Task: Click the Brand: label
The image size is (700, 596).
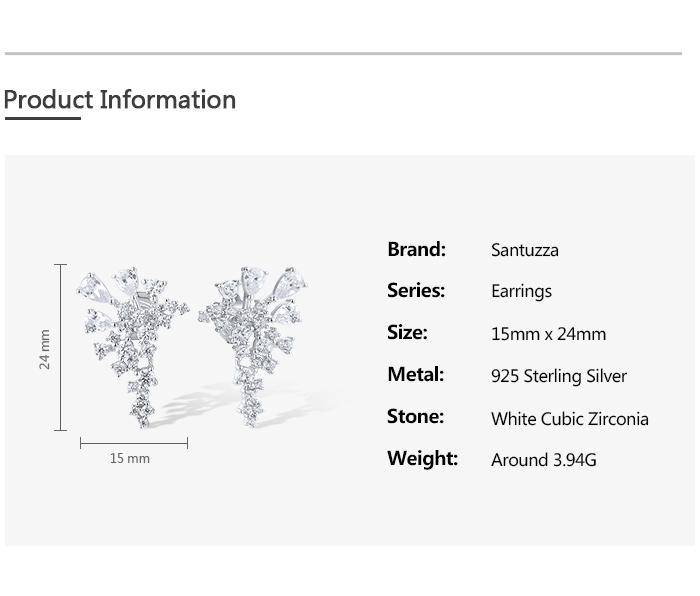Action: (416, 249)
